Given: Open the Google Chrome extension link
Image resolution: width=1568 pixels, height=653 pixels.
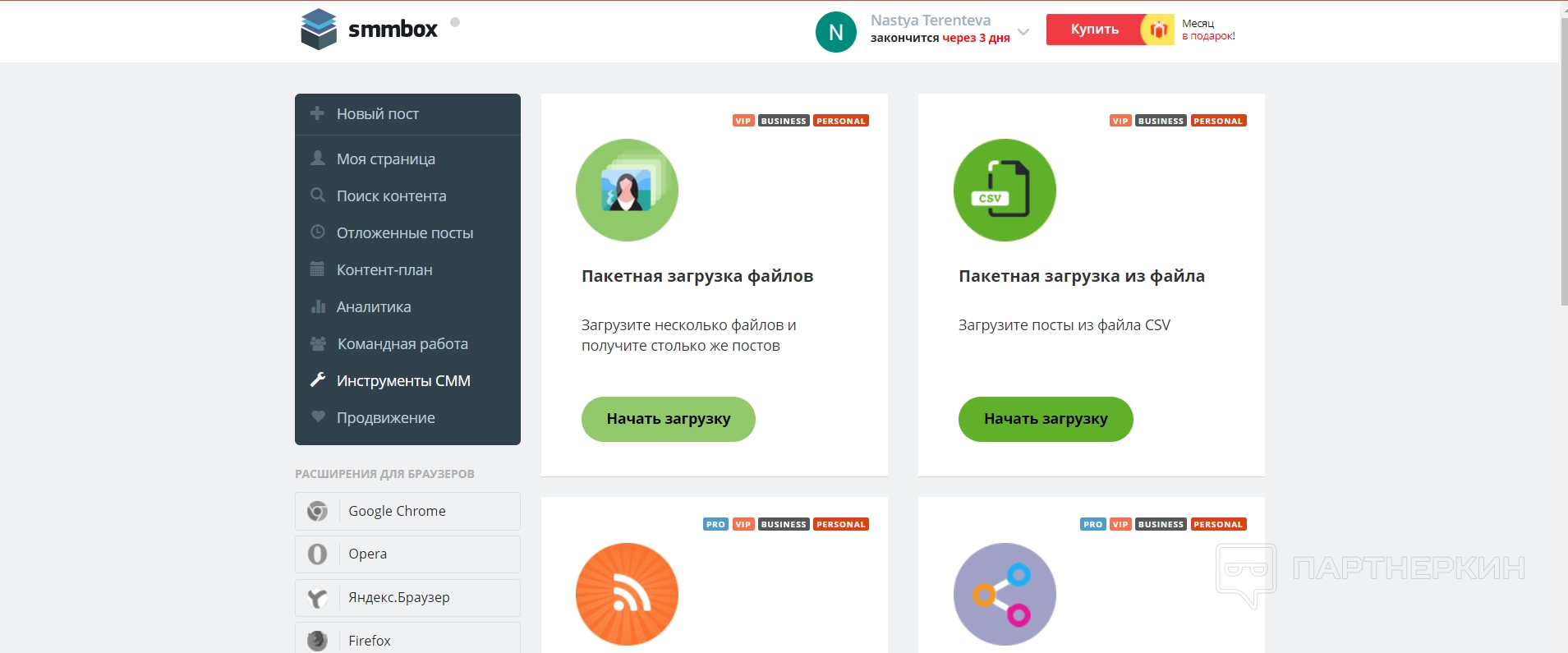Looking at the screenshot, I should click(407, 511).
